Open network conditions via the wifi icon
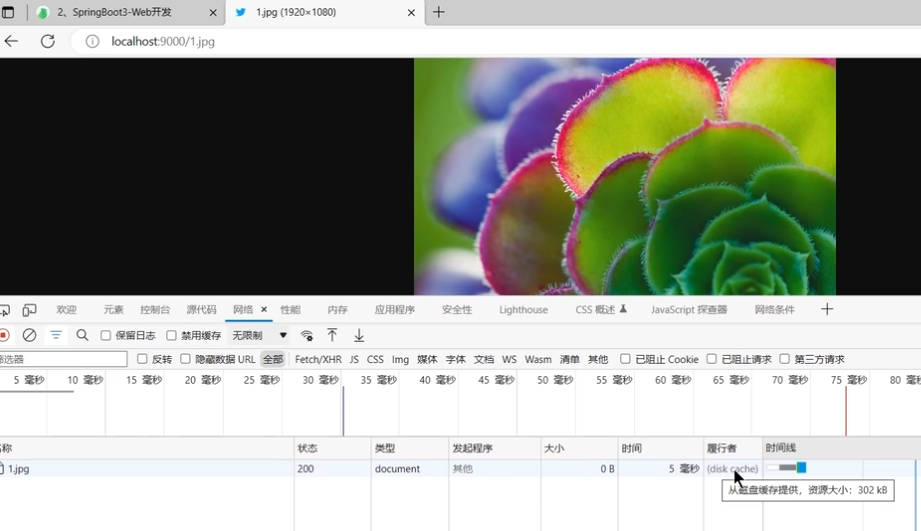 [x=307, y=335]
